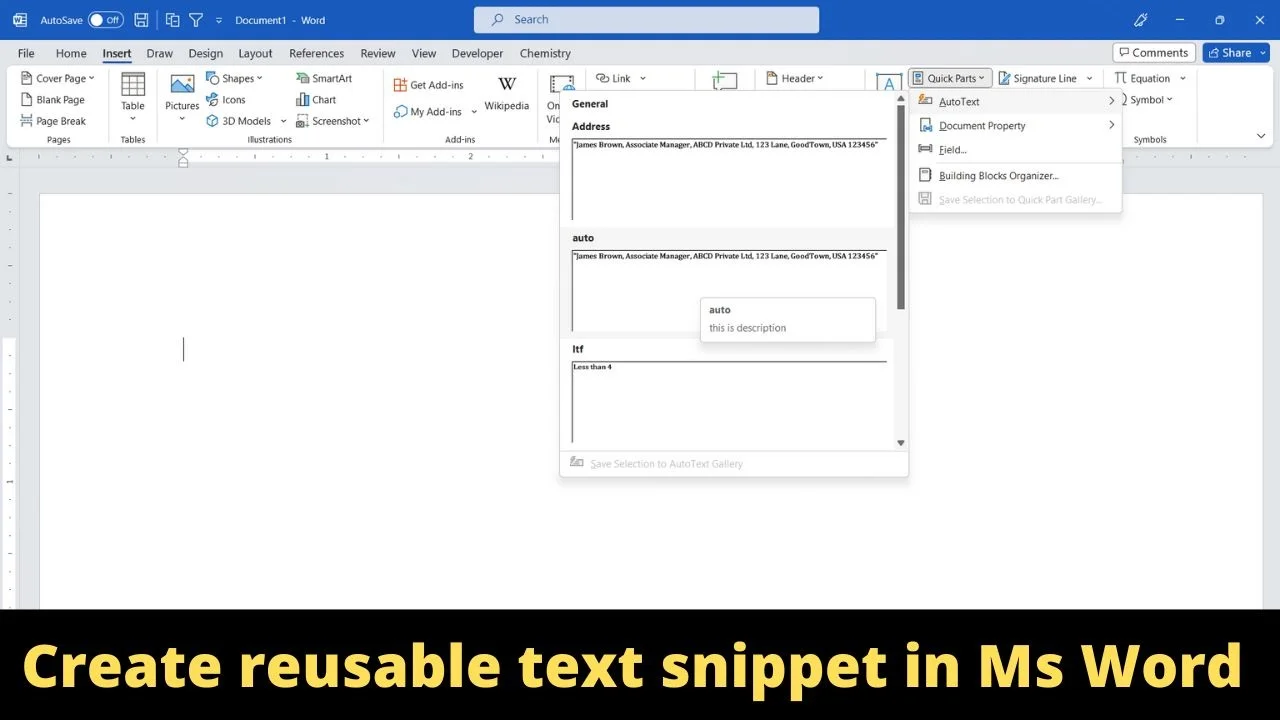
Task: Expand the Signature Line dropdown arrow
Action: point(1089,78)
